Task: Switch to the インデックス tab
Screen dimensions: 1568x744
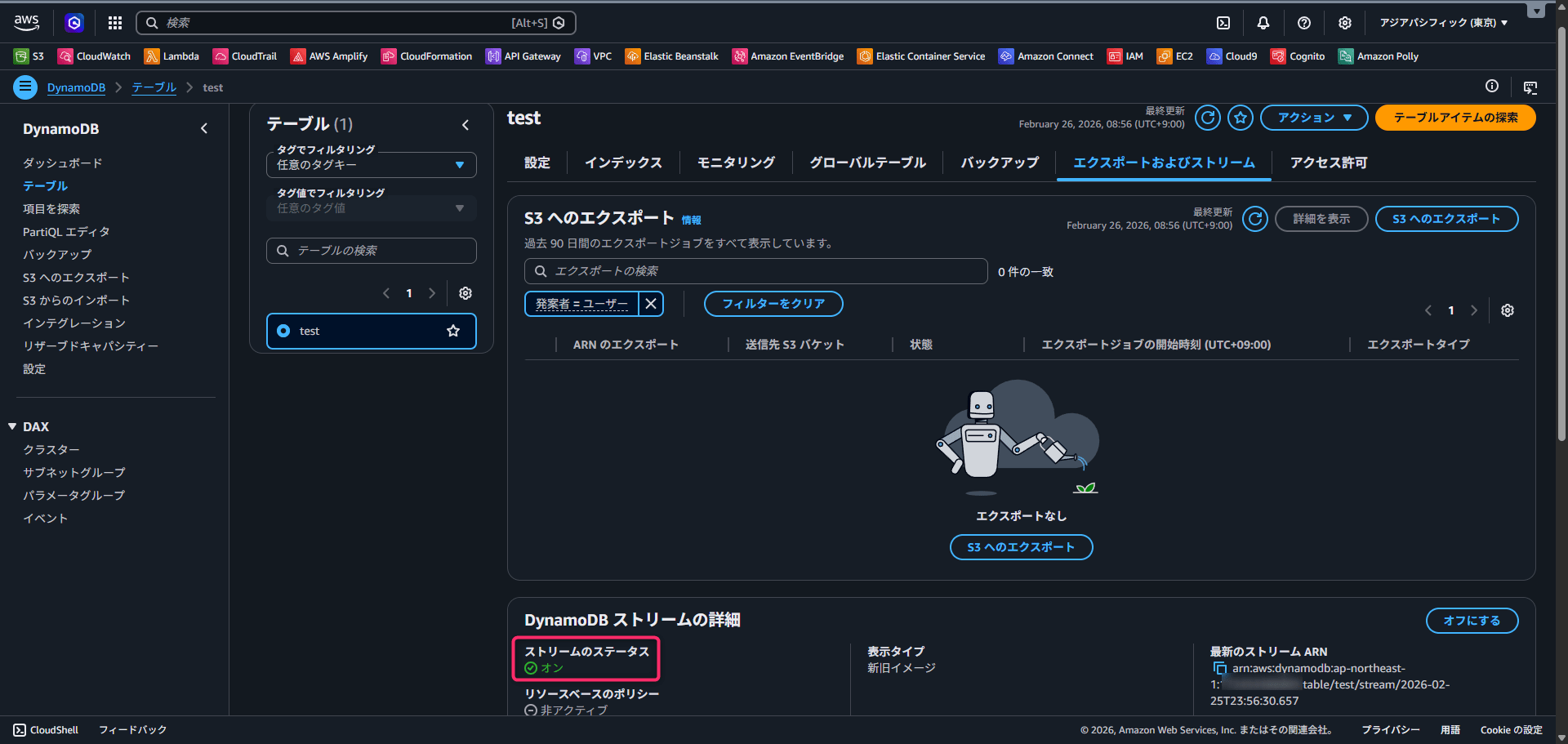Action: coord(623,163)
